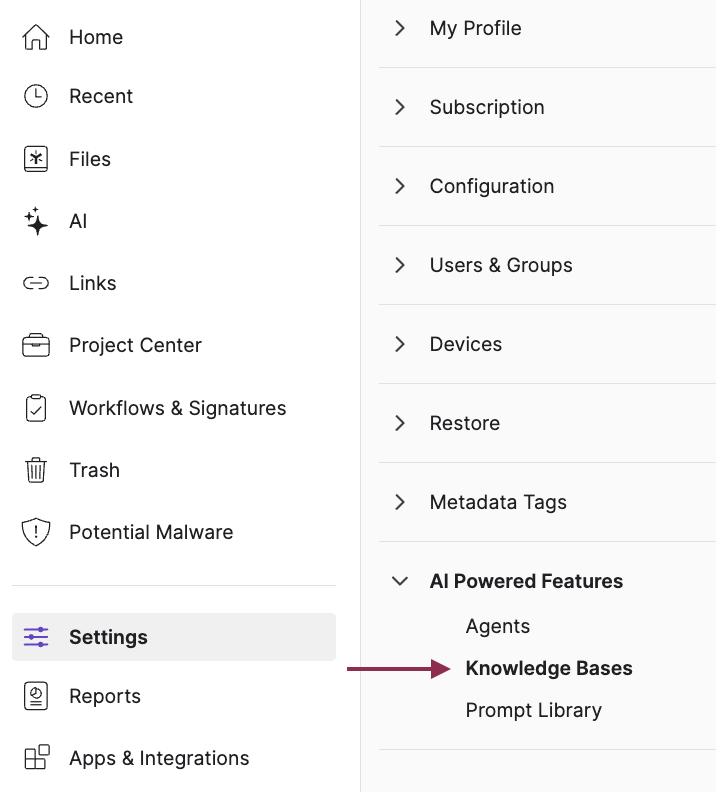The height and width of the screenshot is (792, 716).
Task: Click the Apps & Integrations grid icon
Action: [37, 757]
